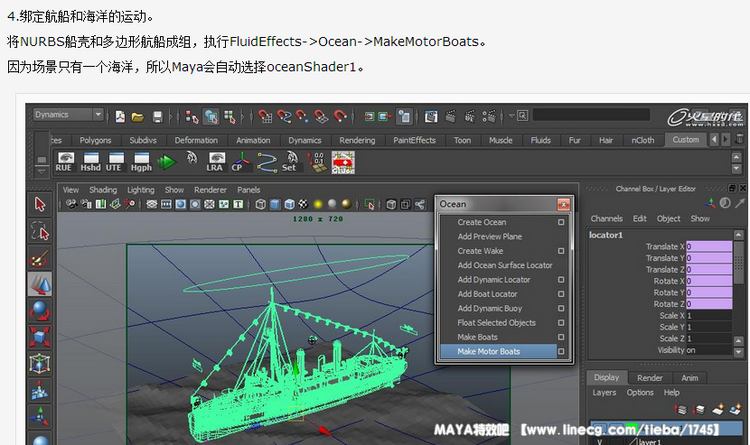Open the Channels menu in Channel Box
Image resolution: width=750 pixels, height=445 pixels.
click(607, 219)
